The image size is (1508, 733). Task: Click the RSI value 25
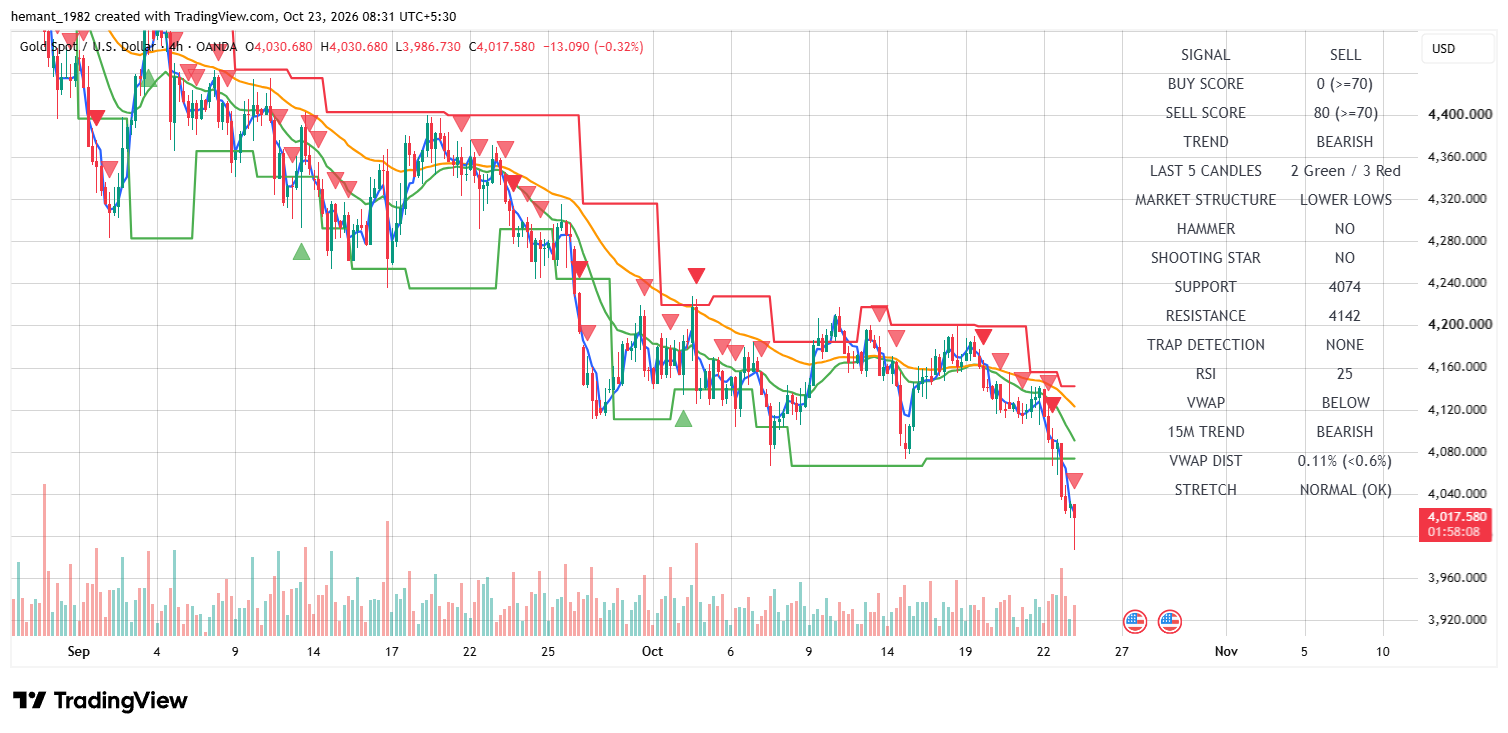pyautogui.click(x=1345, y=374)
